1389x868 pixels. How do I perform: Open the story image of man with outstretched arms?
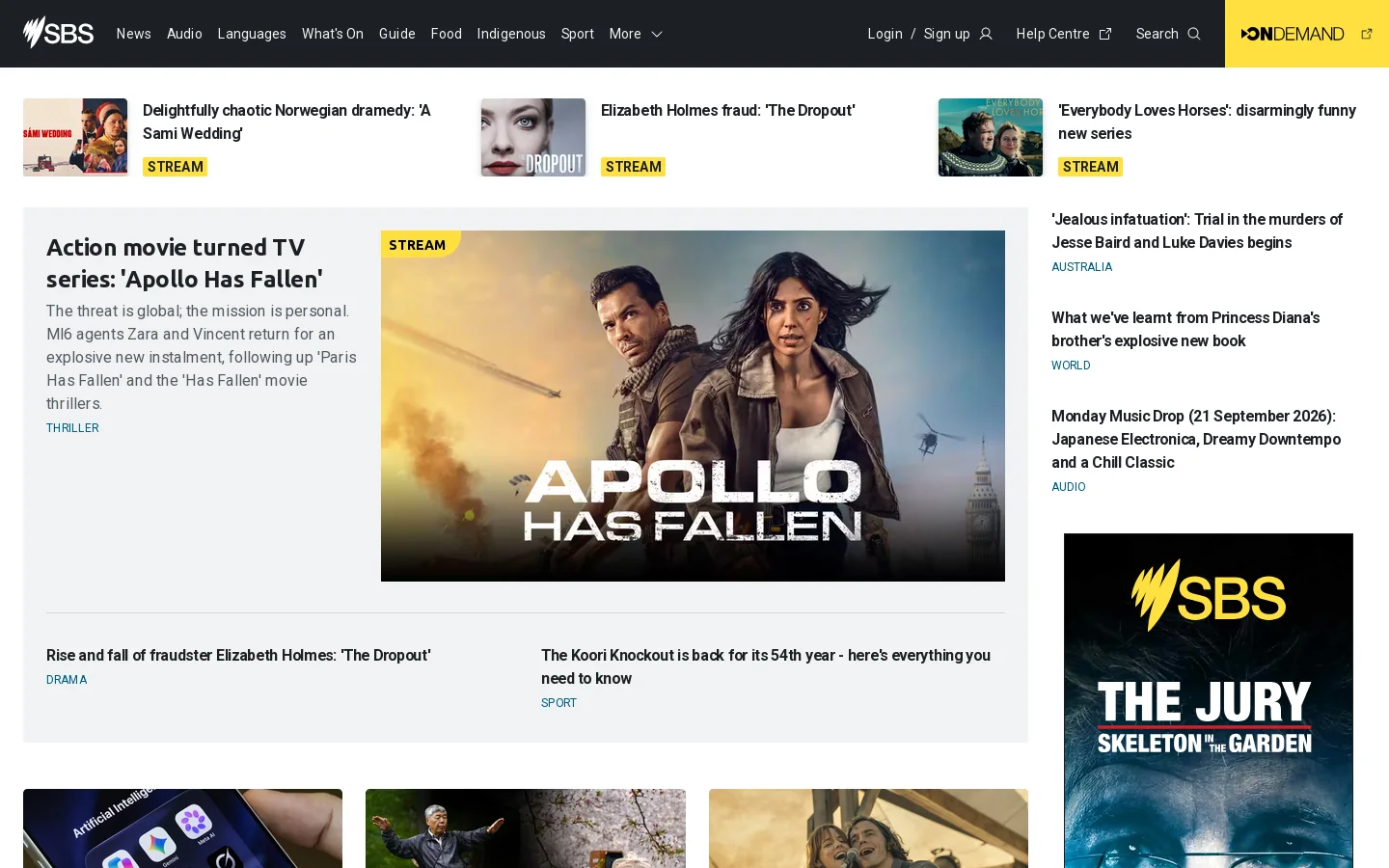click(x=526, y=828)
